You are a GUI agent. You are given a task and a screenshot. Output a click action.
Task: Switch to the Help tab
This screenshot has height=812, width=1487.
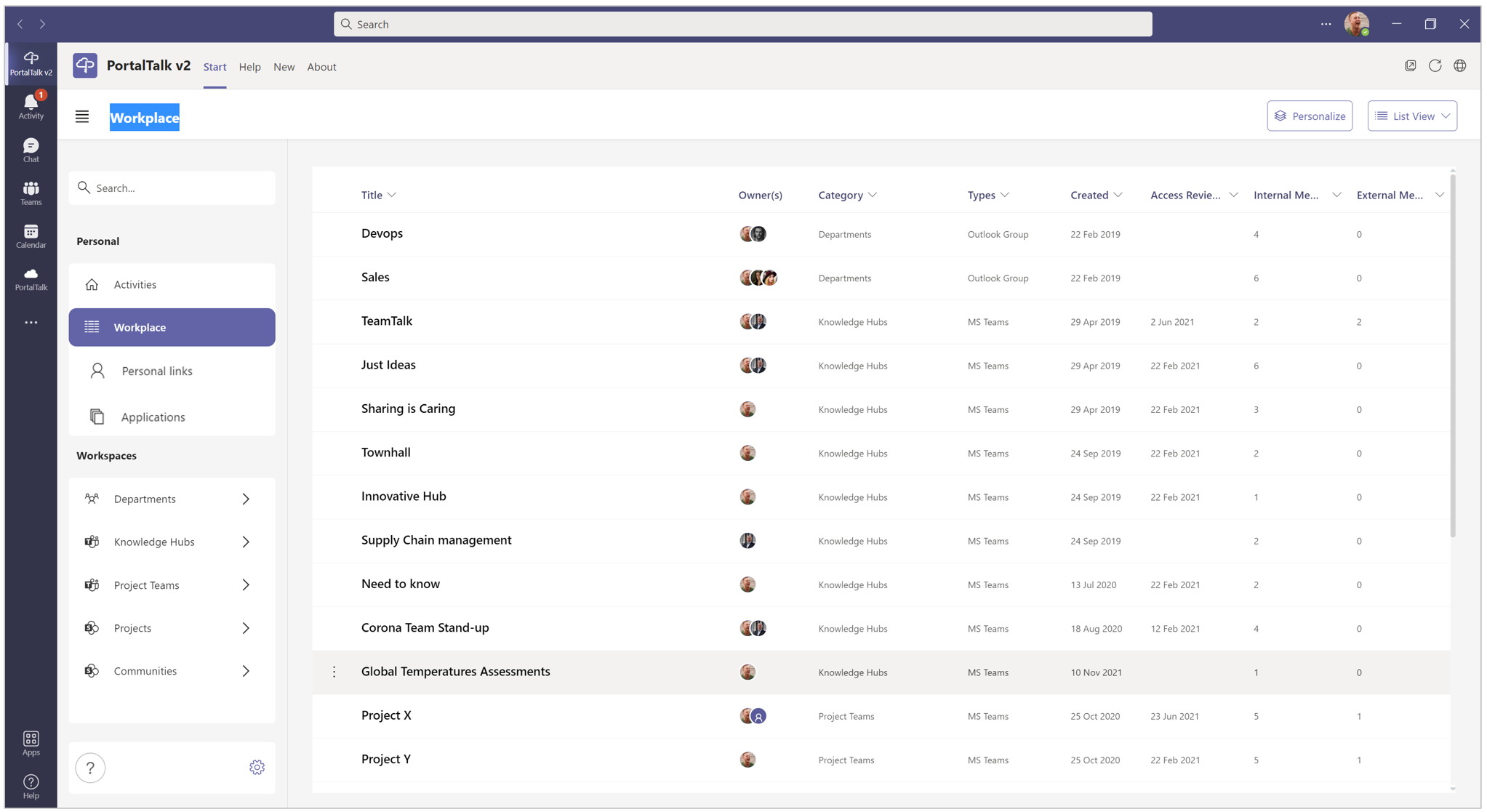point(249,67)
